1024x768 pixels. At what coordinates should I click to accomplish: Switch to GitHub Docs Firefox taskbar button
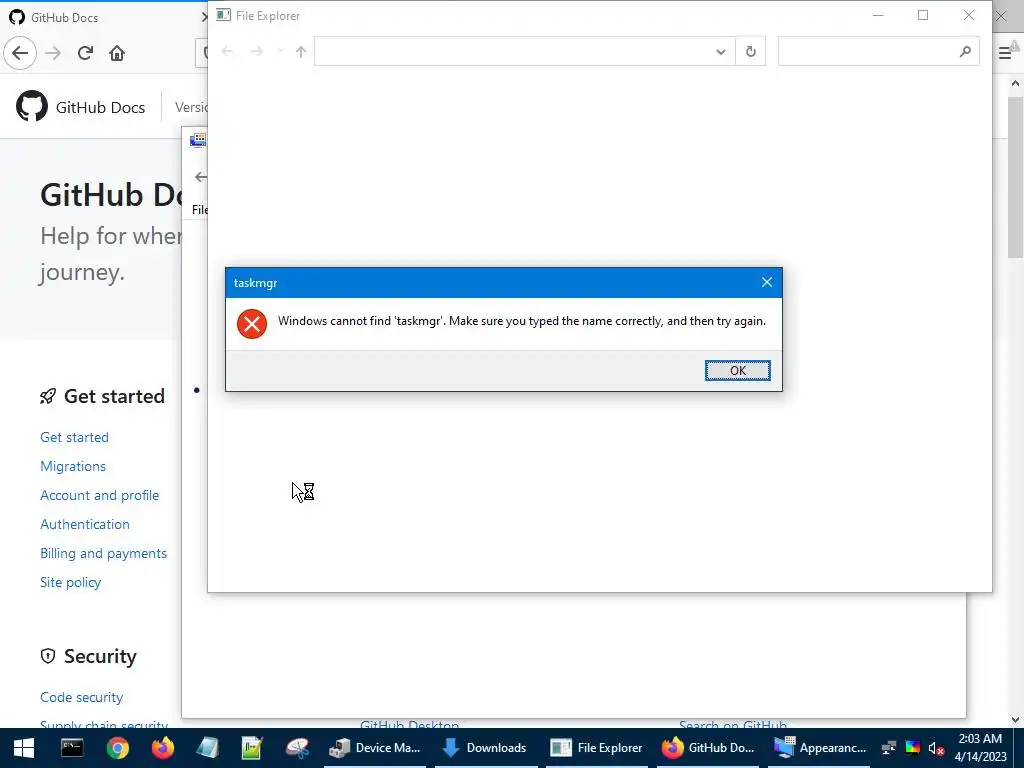click(x=708, y=748)
